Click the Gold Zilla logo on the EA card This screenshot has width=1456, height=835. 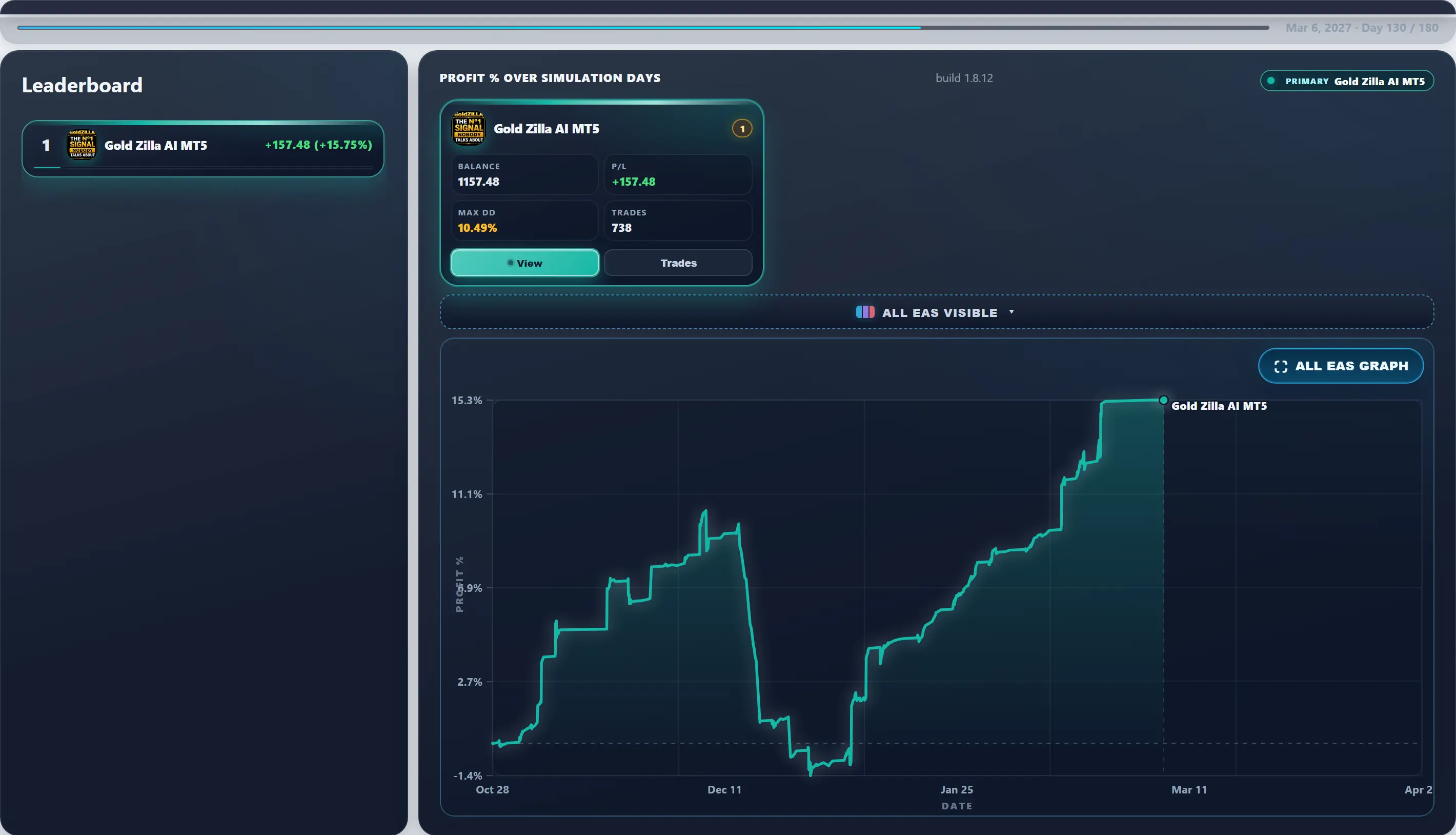point(469,128)
